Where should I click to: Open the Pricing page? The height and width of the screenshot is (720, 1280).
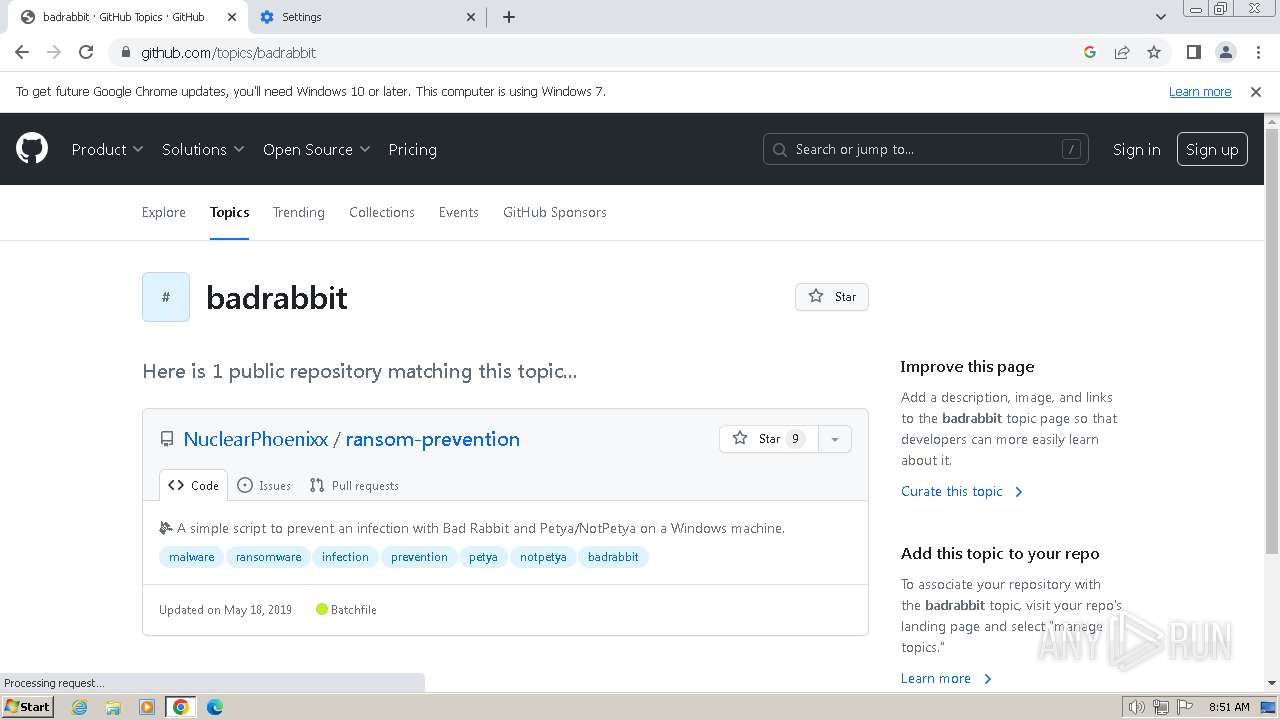tap(412, 149)
